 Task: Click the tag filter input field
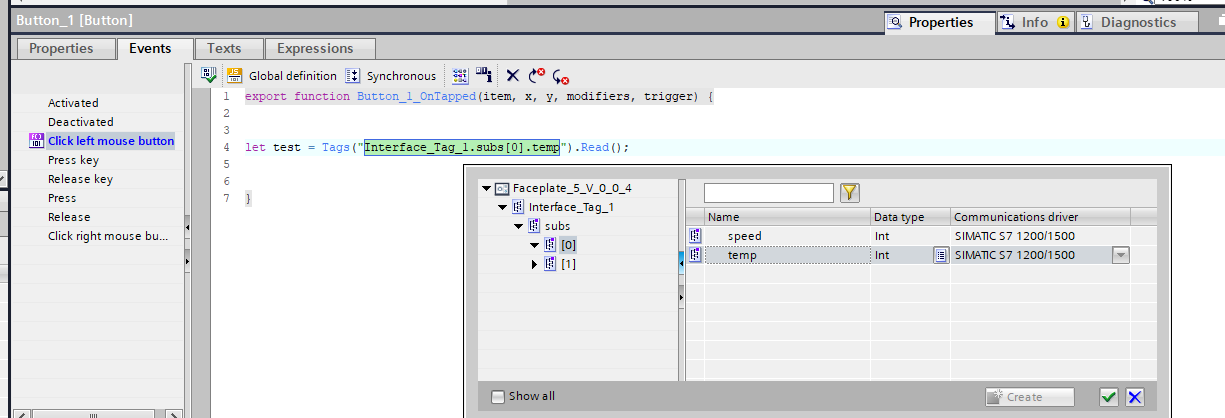coord(768,193)
